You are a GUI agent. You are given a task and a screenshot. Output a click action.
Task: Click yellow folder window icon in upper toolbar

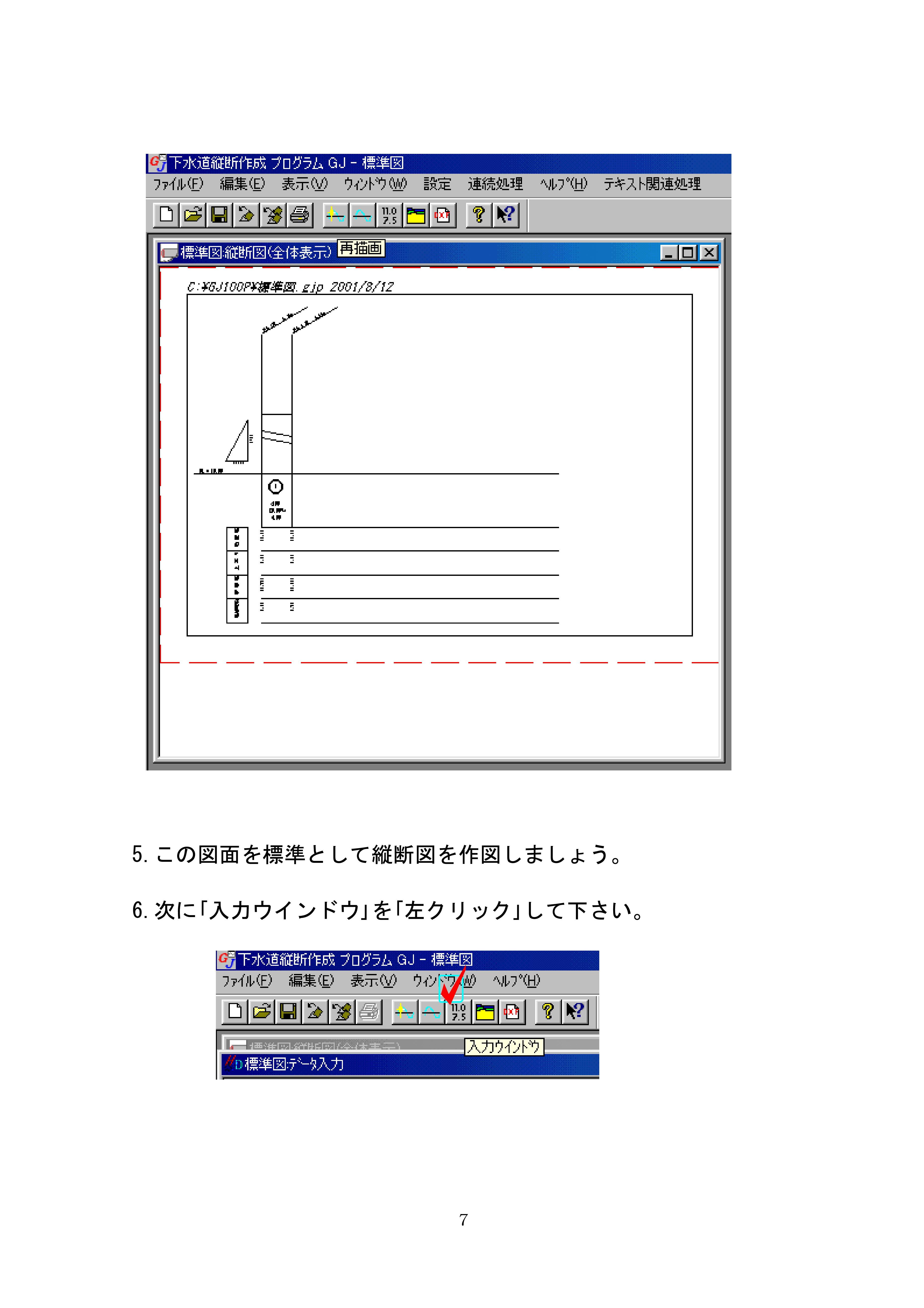click(x=416, y=215)
